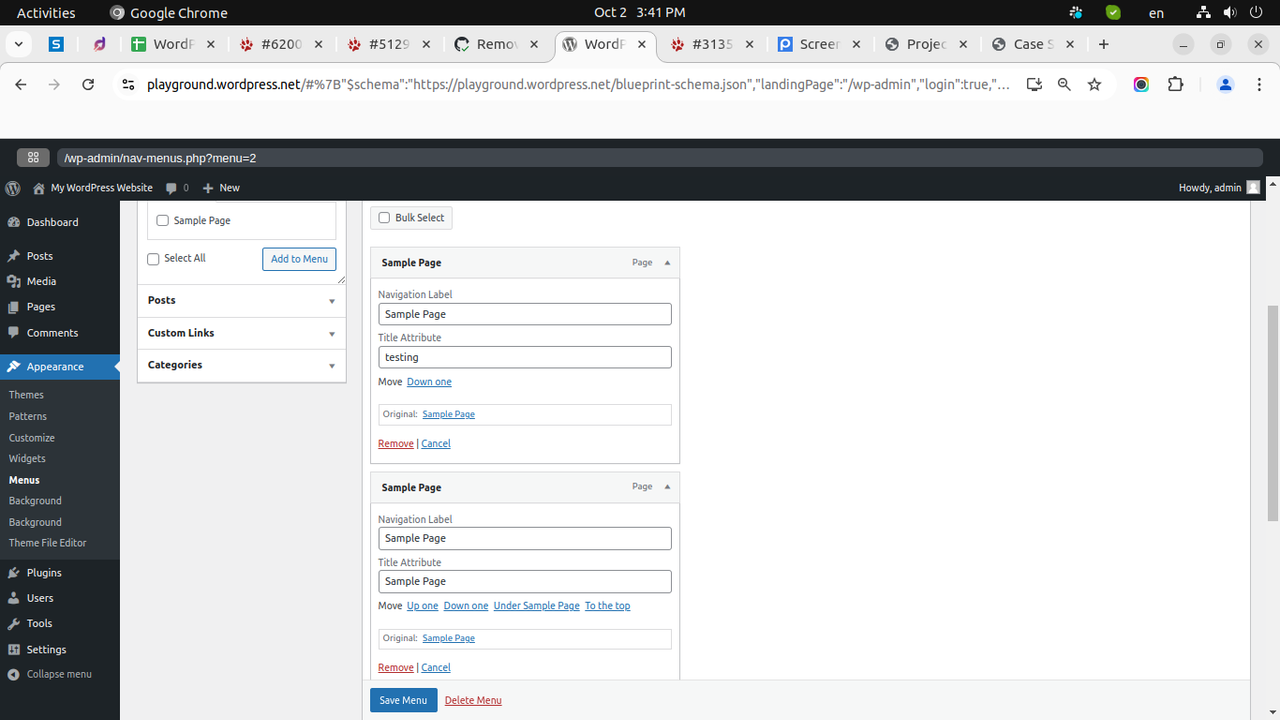Open the comments bubble in admin bar

click(x=177, y=188)
